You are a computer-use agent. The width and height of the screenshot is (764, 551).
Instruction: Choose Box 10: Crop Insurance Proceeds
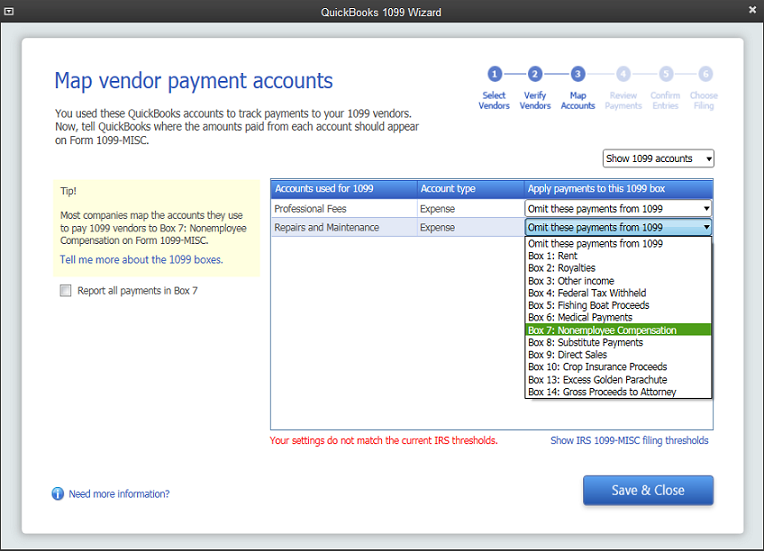coord(618,367)
